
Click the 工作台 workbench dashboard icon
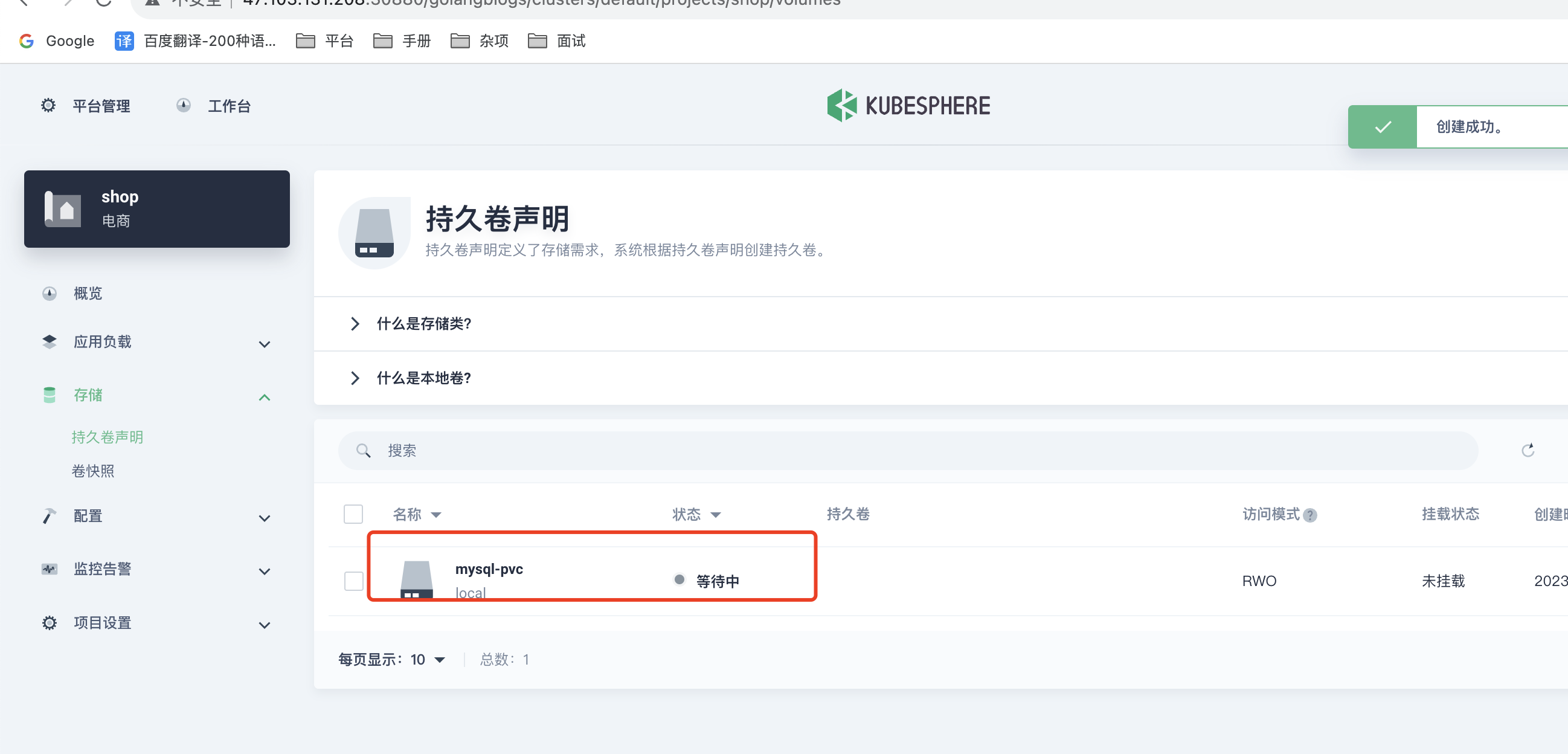click(183, 105)
